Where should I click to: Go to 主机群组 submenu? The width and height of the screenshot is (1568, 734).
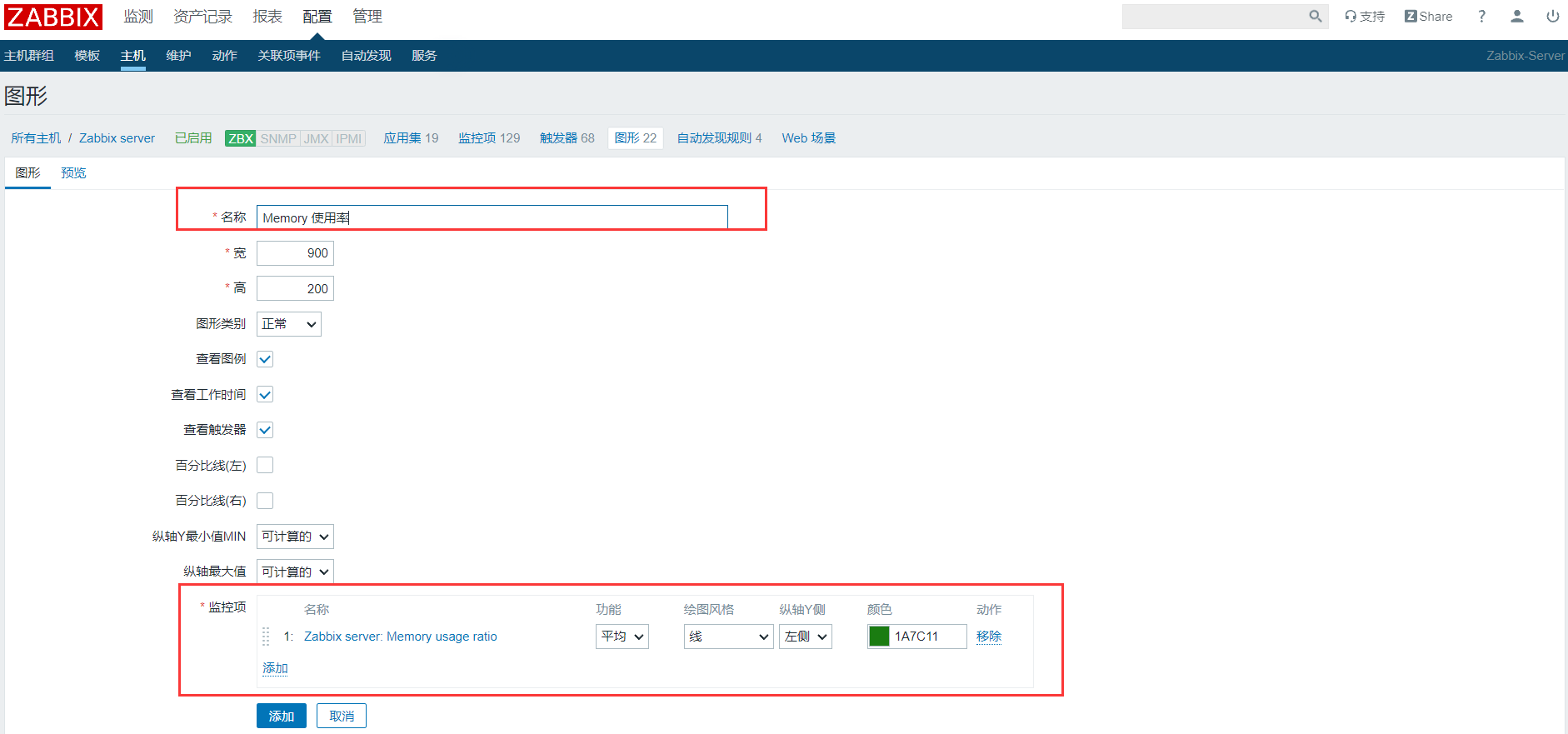click(29, 56)
